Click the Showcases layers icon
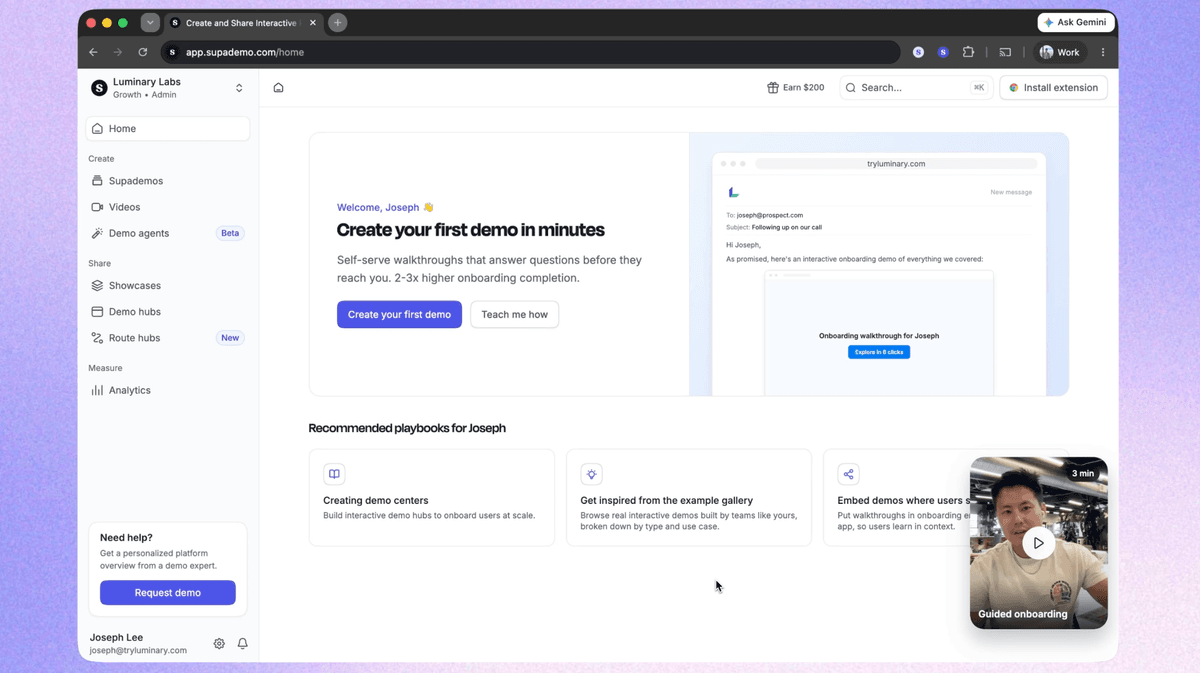The image size is (1200, 673). (97, 286)
